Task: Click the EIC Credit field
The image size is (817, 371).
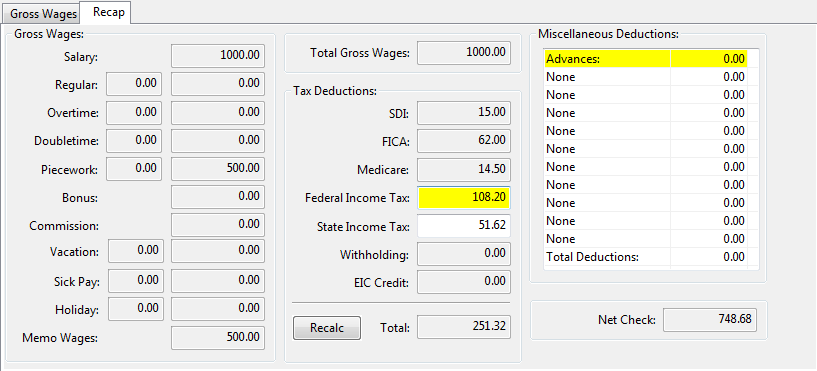Action: click(x=464, y=282)
